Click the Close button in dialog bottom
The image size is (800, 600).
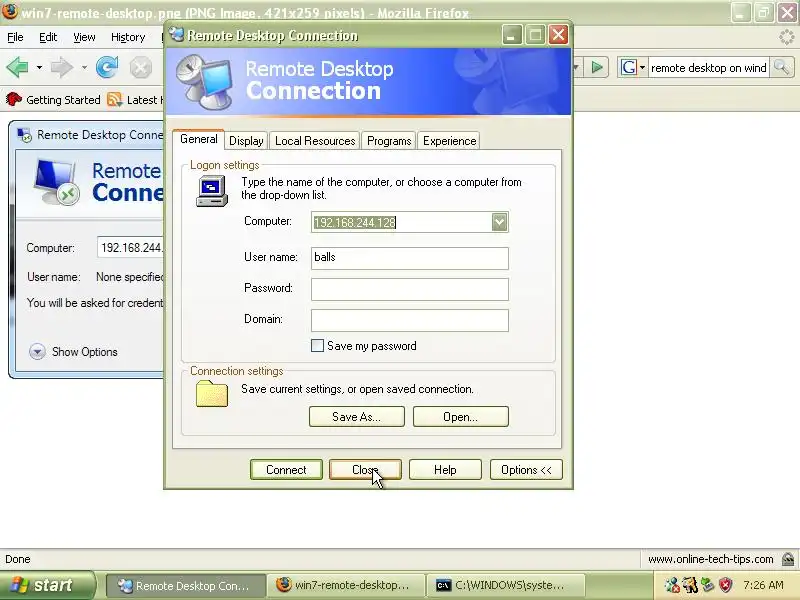(365, 470)
